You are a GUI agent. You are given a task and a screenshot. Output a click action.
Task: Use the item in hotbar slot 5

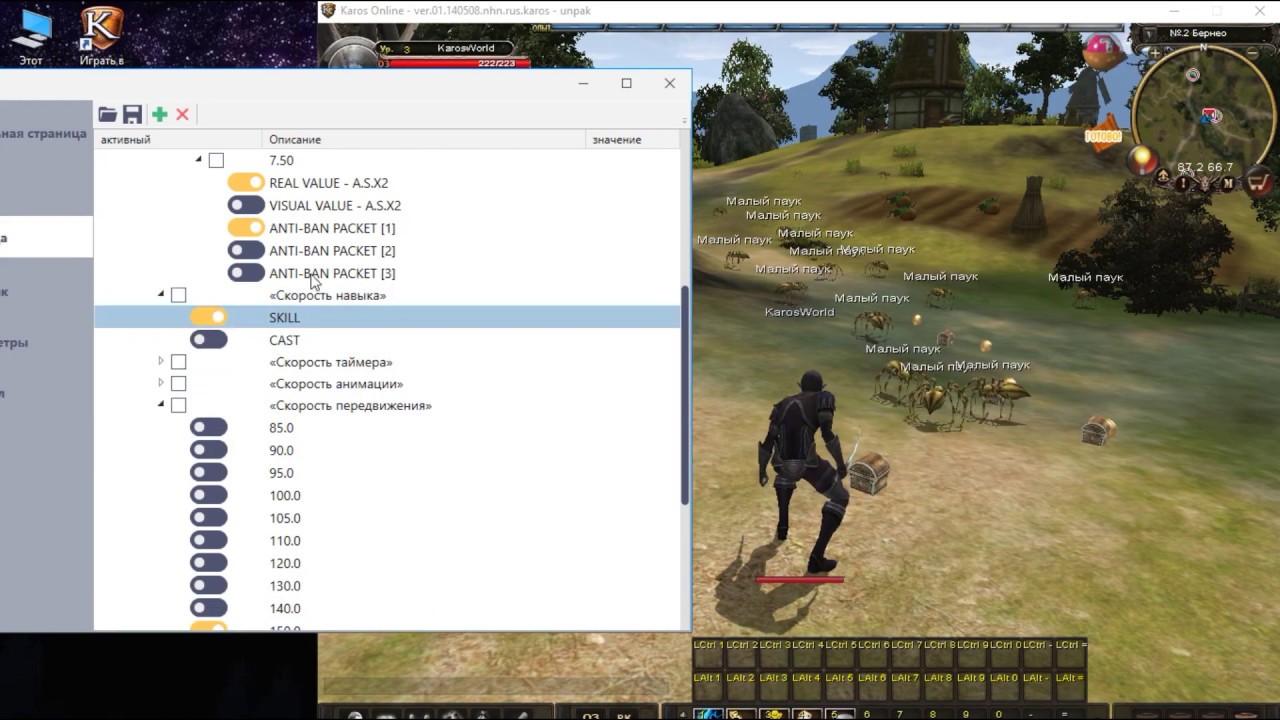[840, 713]
